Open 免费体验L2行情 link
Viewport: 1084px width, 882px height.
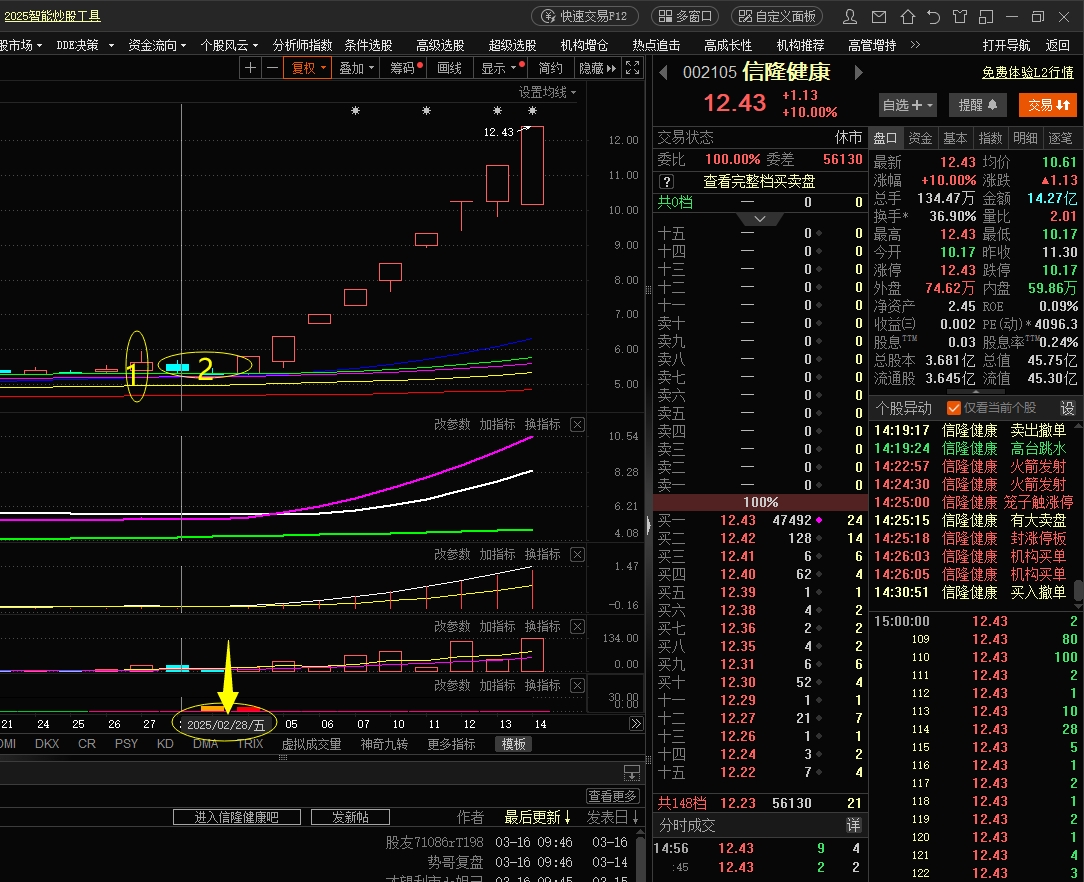(1027, 73)
